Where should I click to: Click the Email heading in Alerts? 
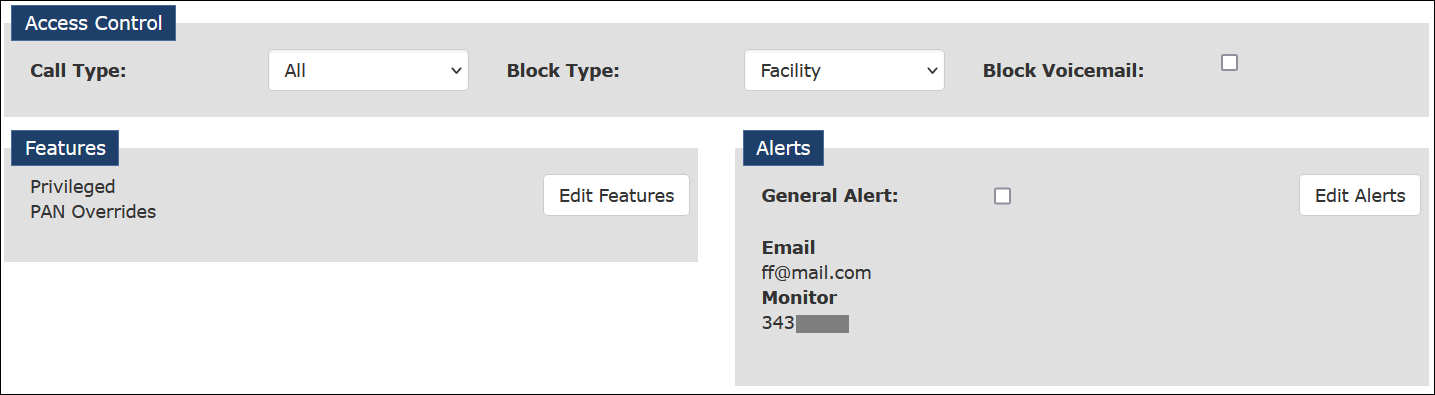click(788, 247)
